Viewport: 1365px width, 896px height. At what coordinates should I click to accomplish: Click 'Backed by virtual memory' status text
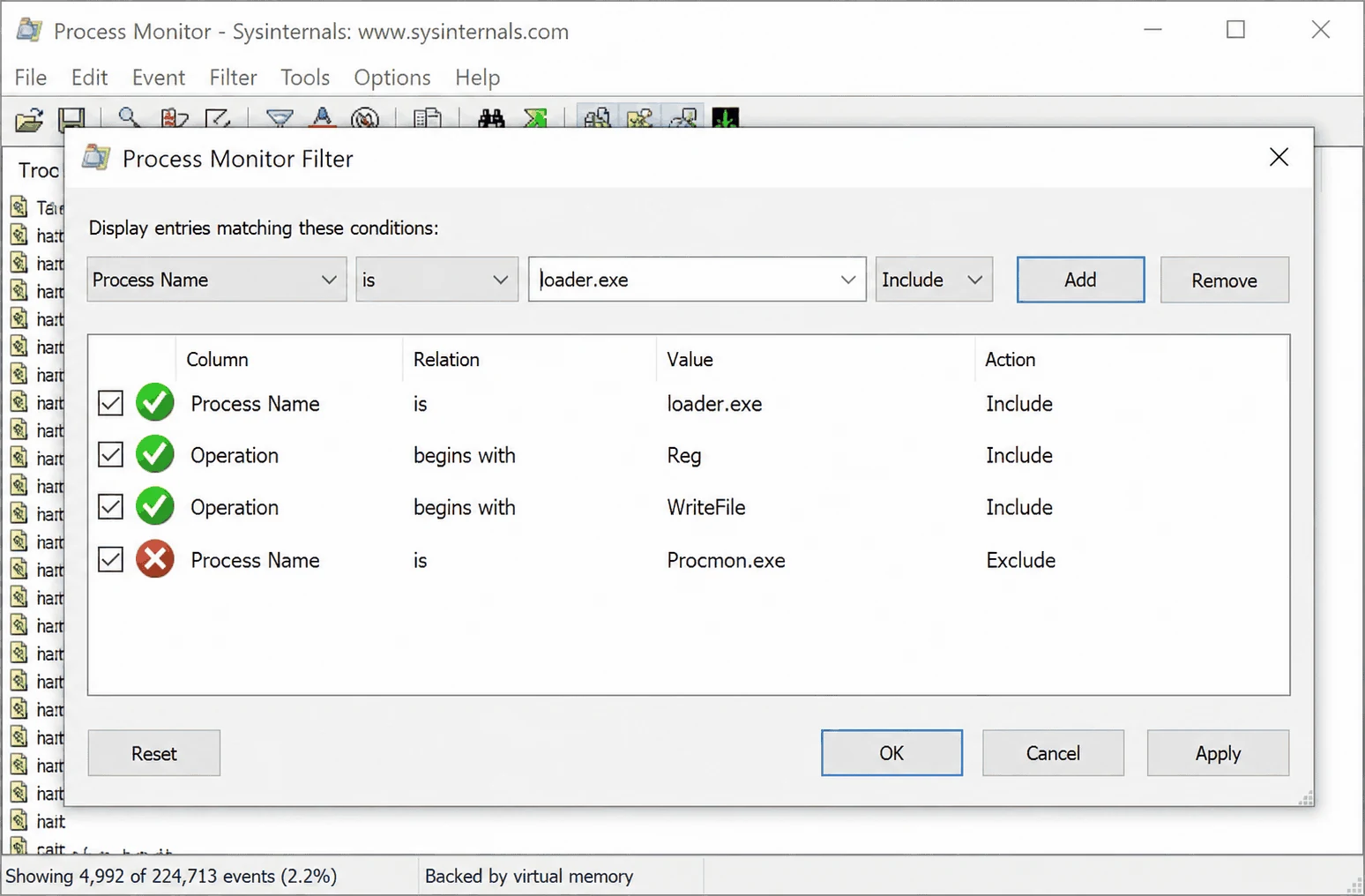(529, 876)
